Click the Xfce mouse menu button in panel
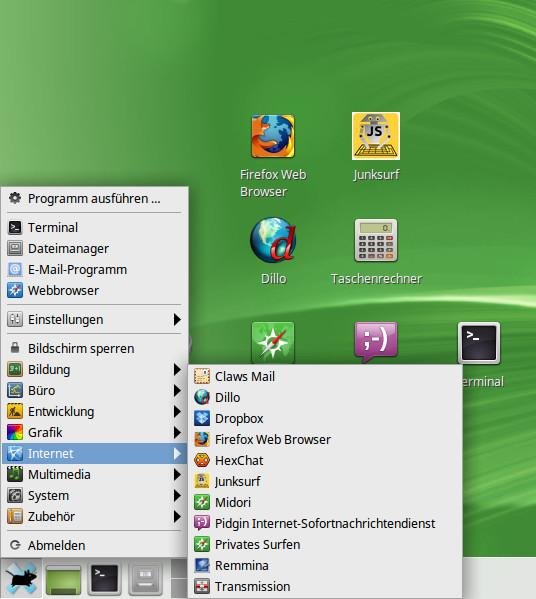This screenshot has height=599, width=536. tap(22, 578)
